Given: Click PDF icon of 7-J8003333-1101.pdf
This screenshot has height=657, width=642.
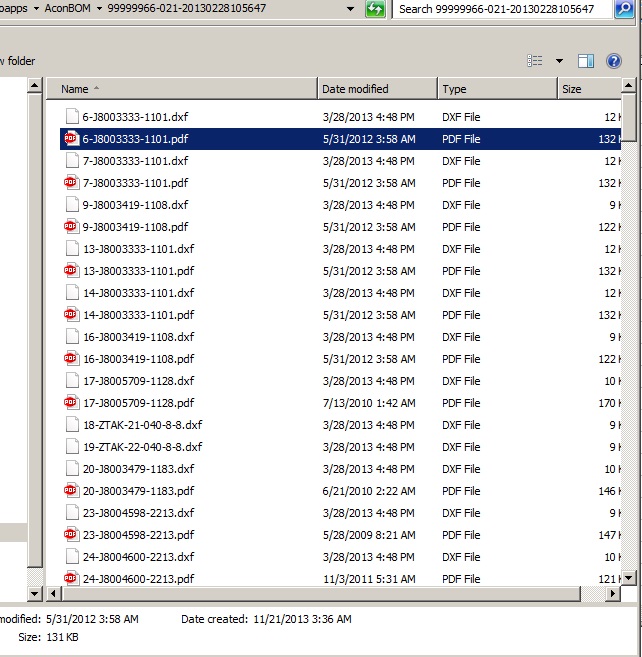Looking at the screenshot, I should coord(71,183).
